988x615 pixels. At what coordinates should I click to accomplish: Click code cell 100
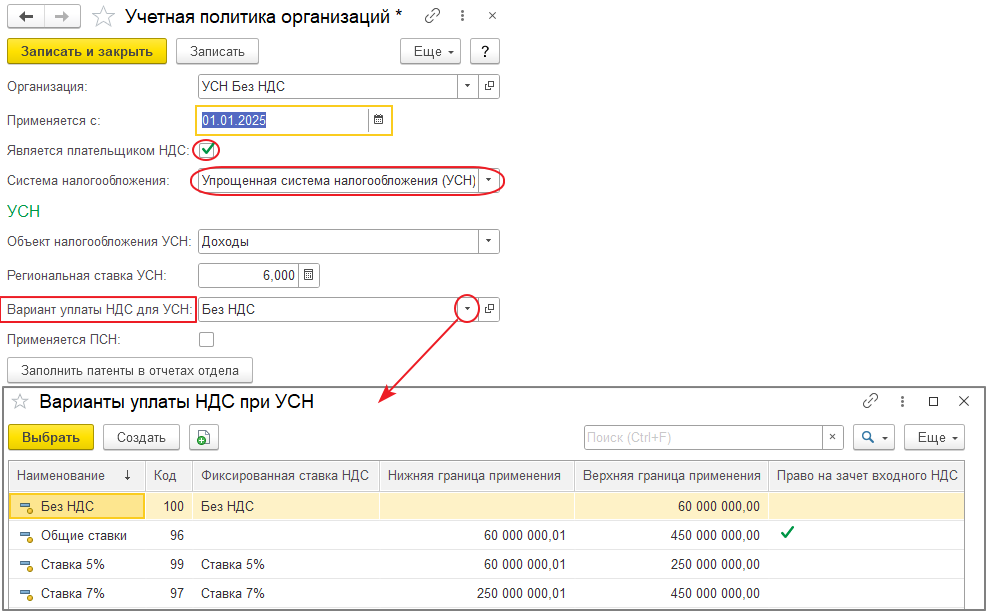pyautogui.click(x=169, y=507)
